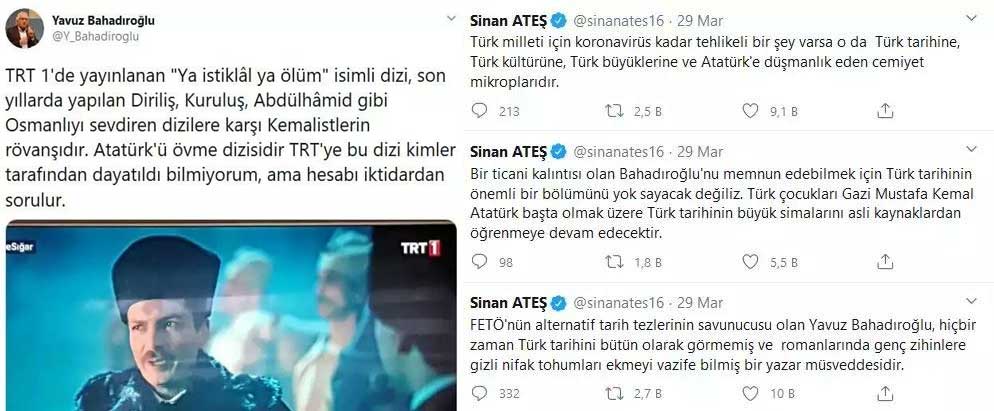Retweet the tweet showing 2,7 B retweets

tap(614, 393)
